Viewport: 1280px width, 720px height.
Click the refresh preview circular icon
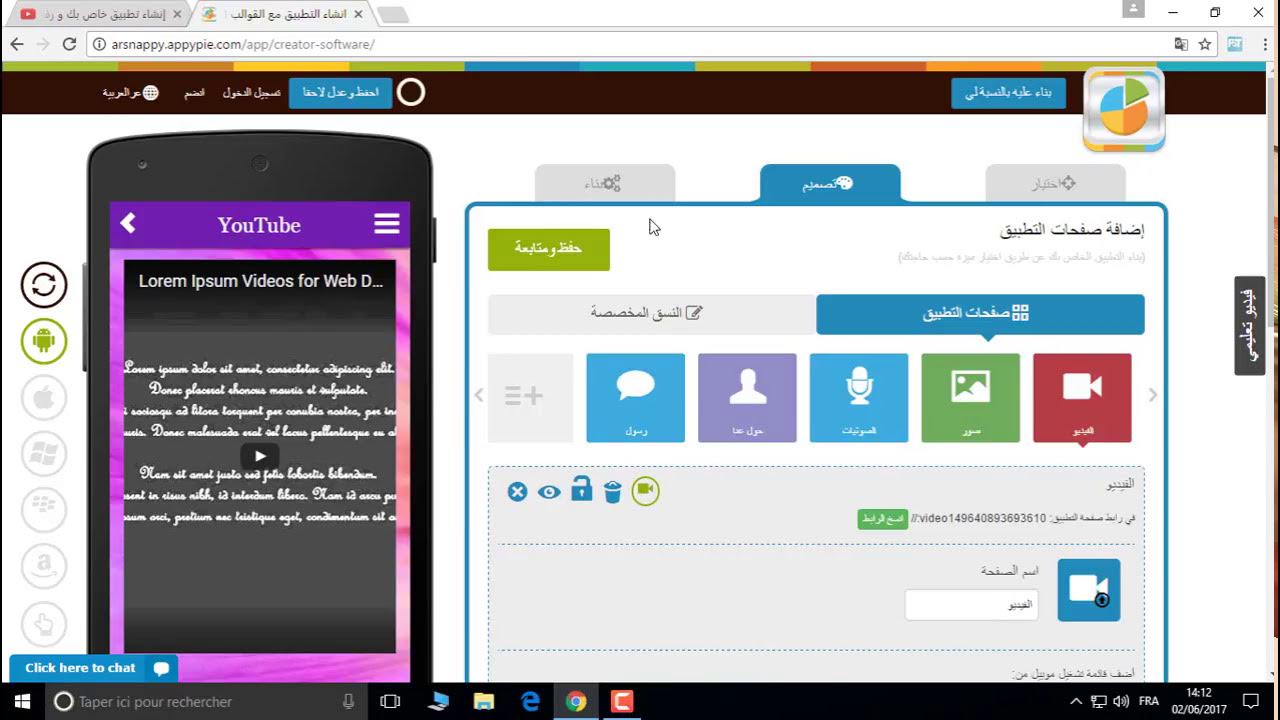[x=44, y=285]
